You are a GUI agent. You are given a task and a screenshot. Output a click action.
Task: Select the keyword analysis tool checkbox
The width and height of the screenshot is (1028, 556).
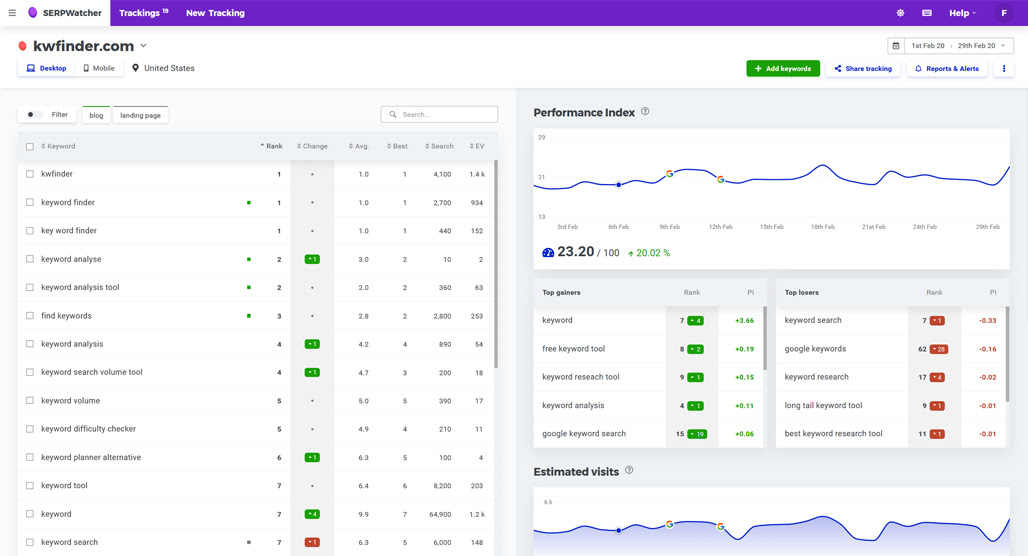point(30,287)
